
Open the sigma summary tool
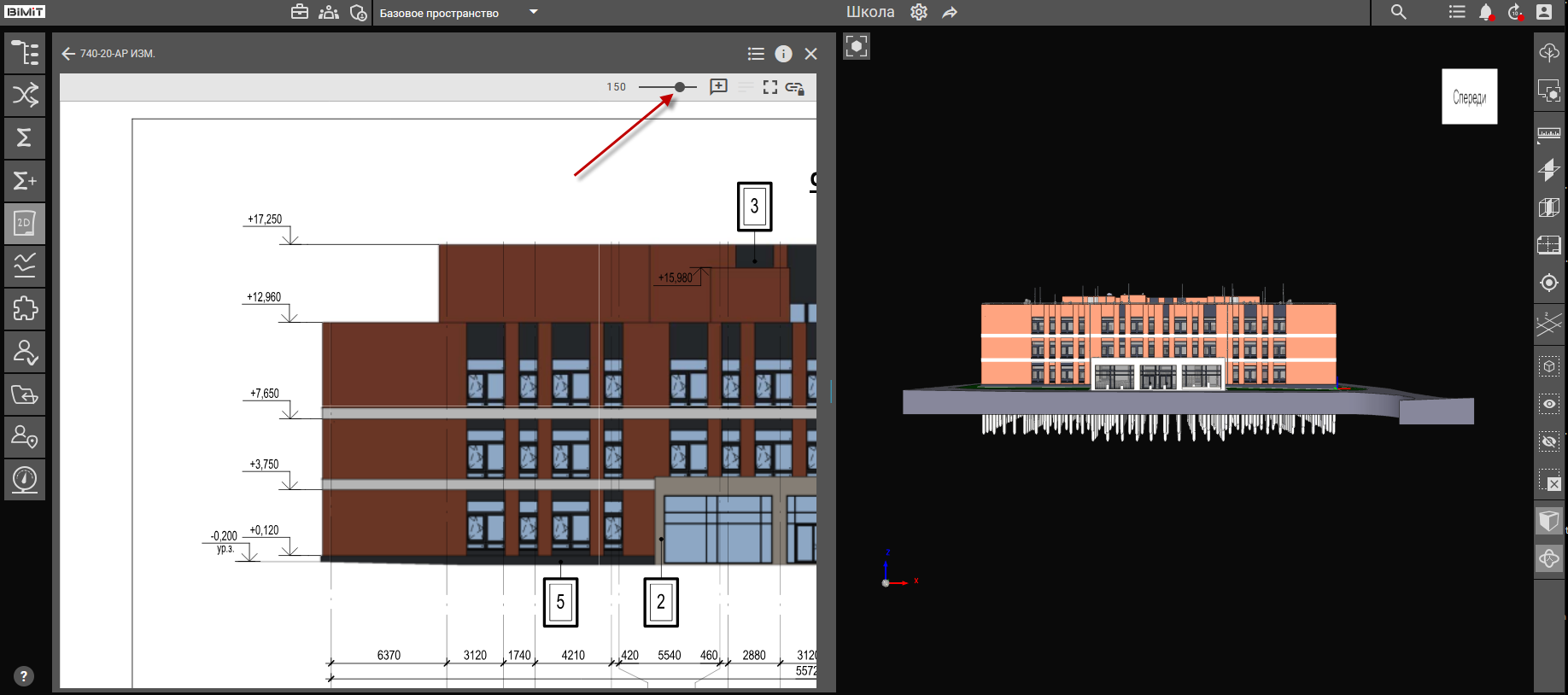pyautogui.click(x=25, y=137)
